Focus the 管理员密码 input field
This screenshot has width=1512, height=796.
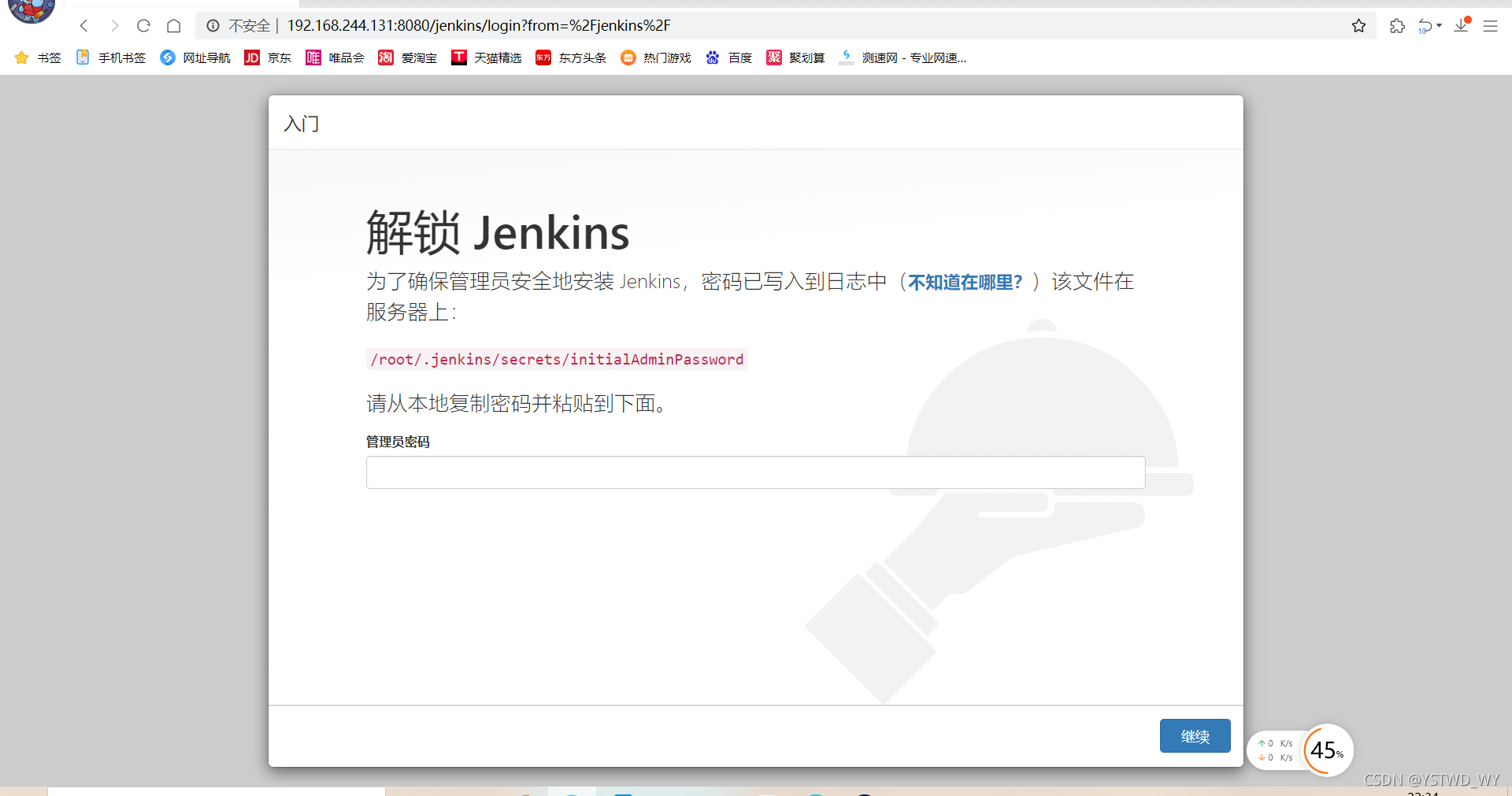(755, 472)
